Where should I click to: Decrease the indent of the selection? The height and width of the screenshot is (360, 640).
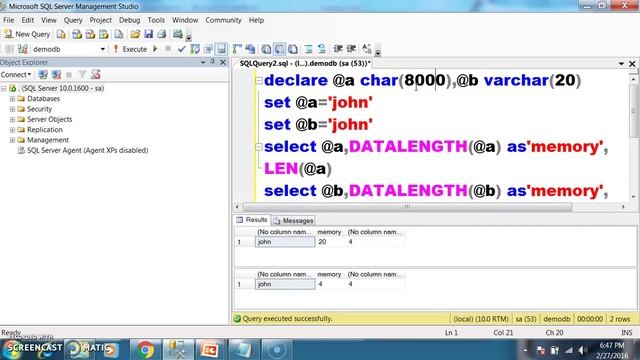pyautogui.click(x=338, y=49)
